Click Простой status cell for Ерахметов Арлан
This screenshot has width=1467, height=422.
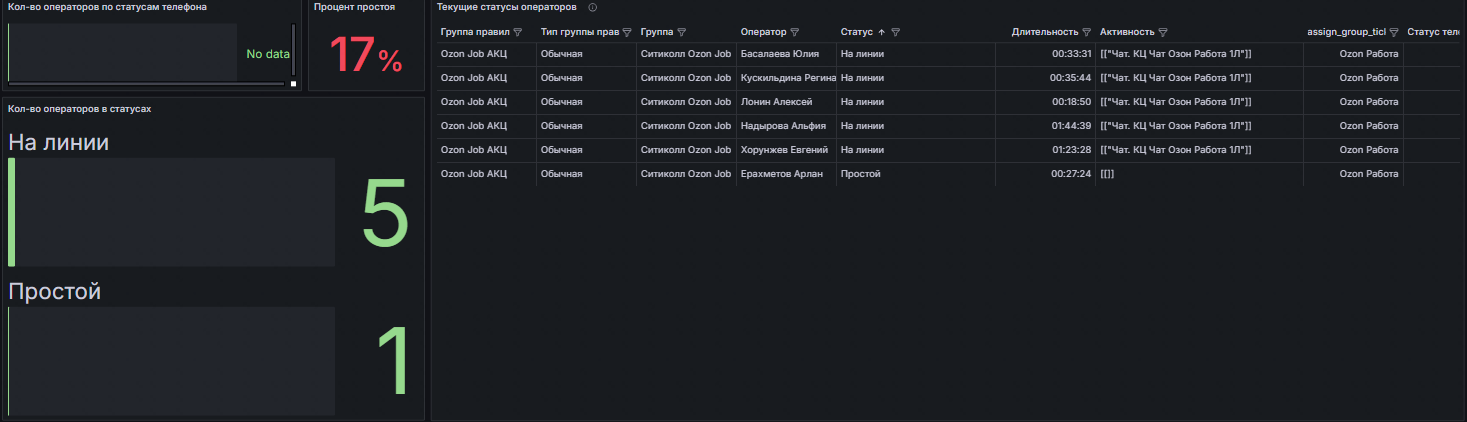tap(860, 174)
